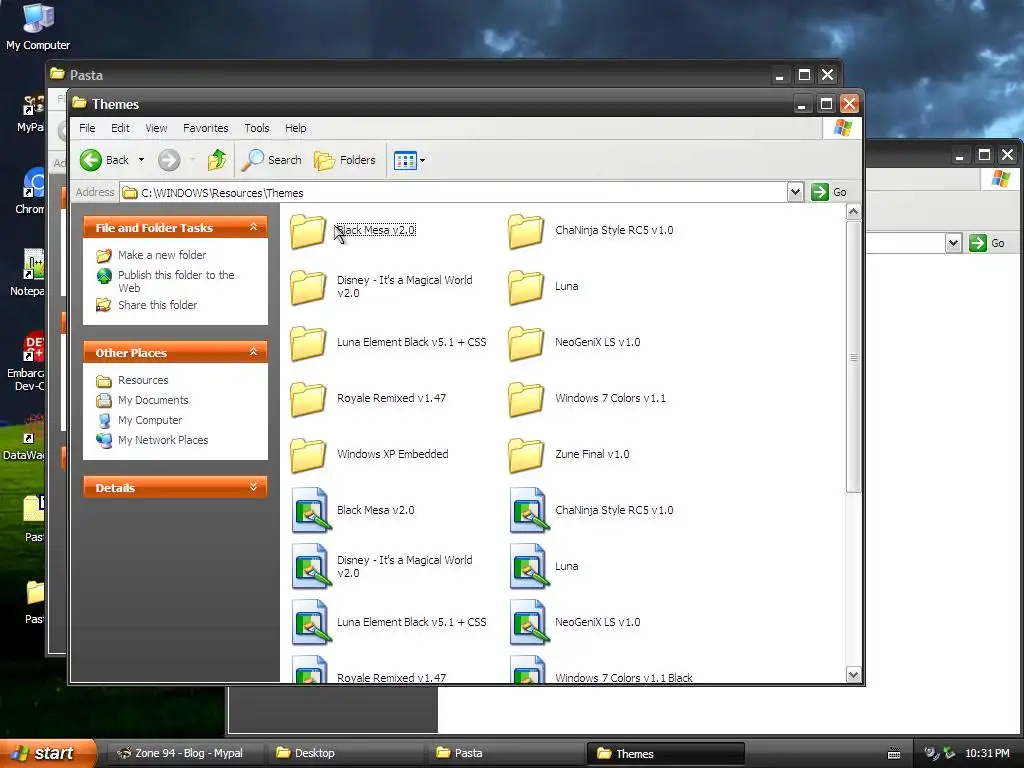Go back using the green Back arrow
The image size is (1024, 768).
[x=91, y=160]
